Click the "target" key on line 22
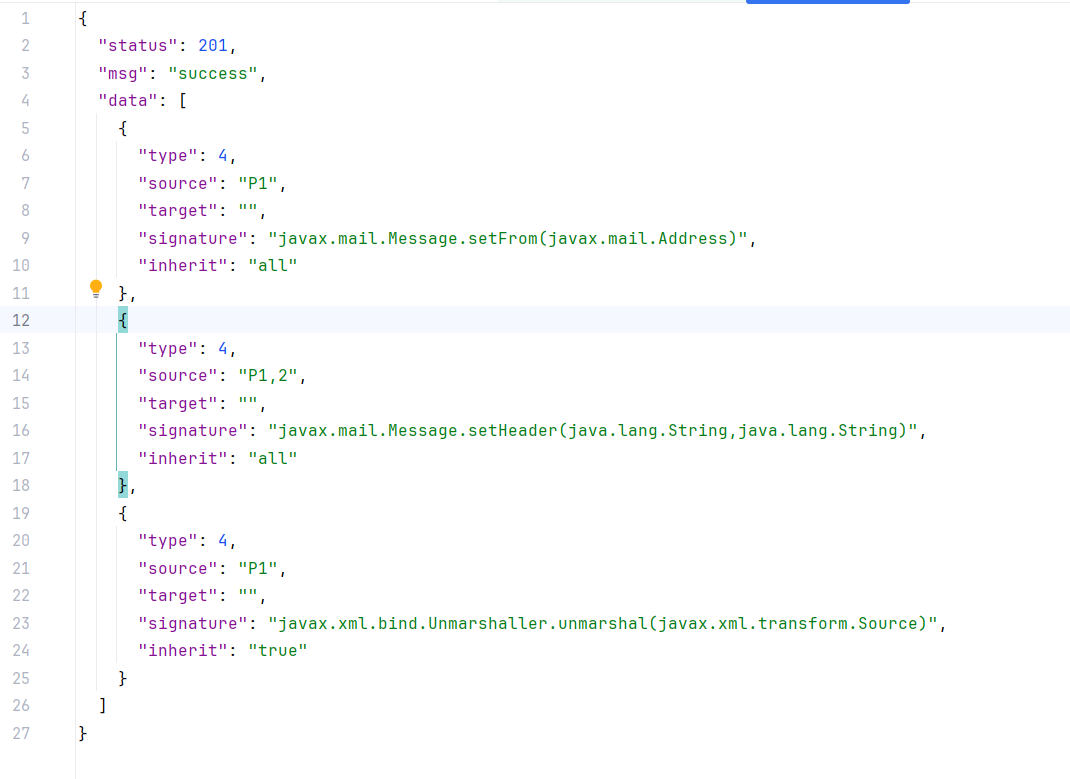This screenshot has height=779, width=1070. [177, 595]
